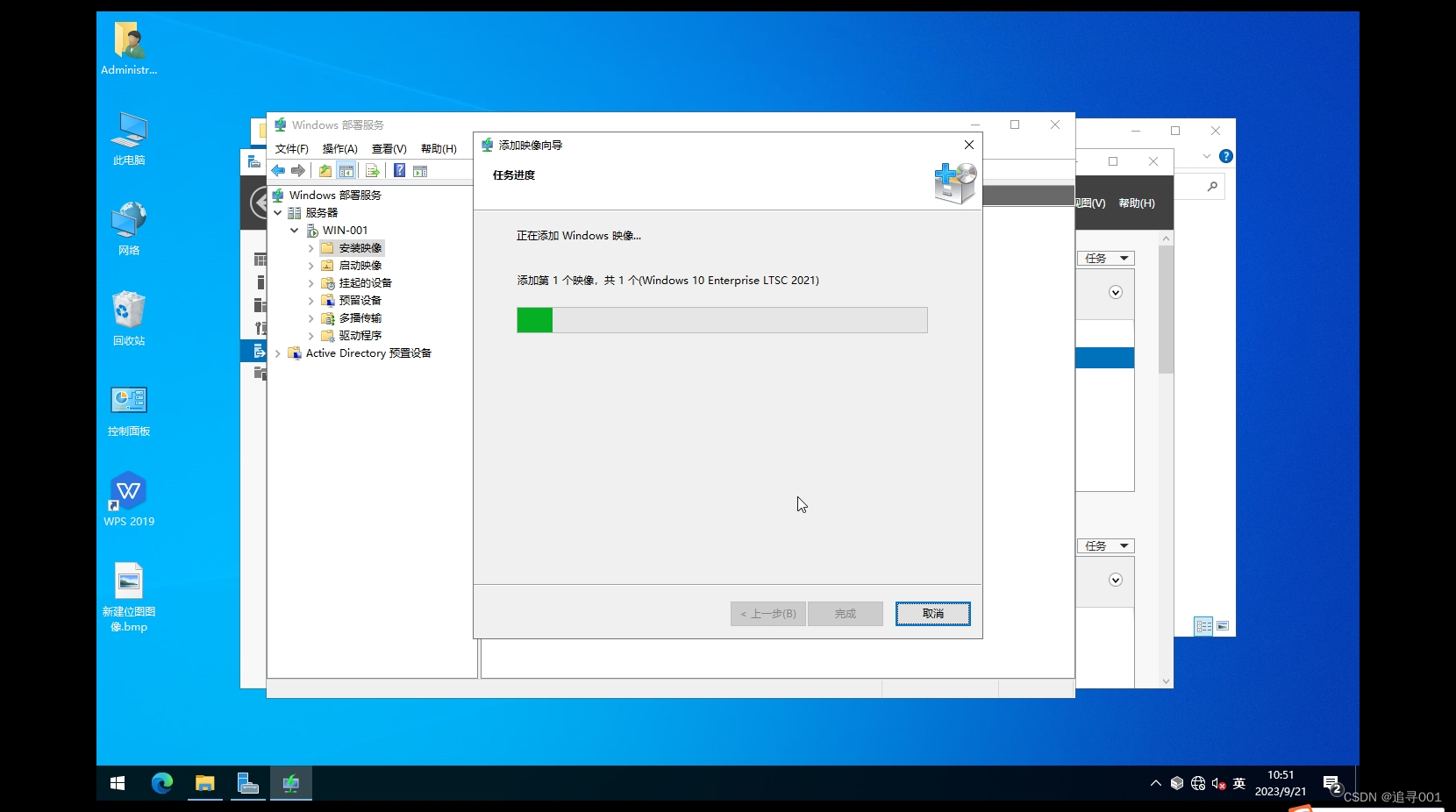1456x812 pixels.
Task: Collapse the WIN-001 tree node
Action: [295, 231]
